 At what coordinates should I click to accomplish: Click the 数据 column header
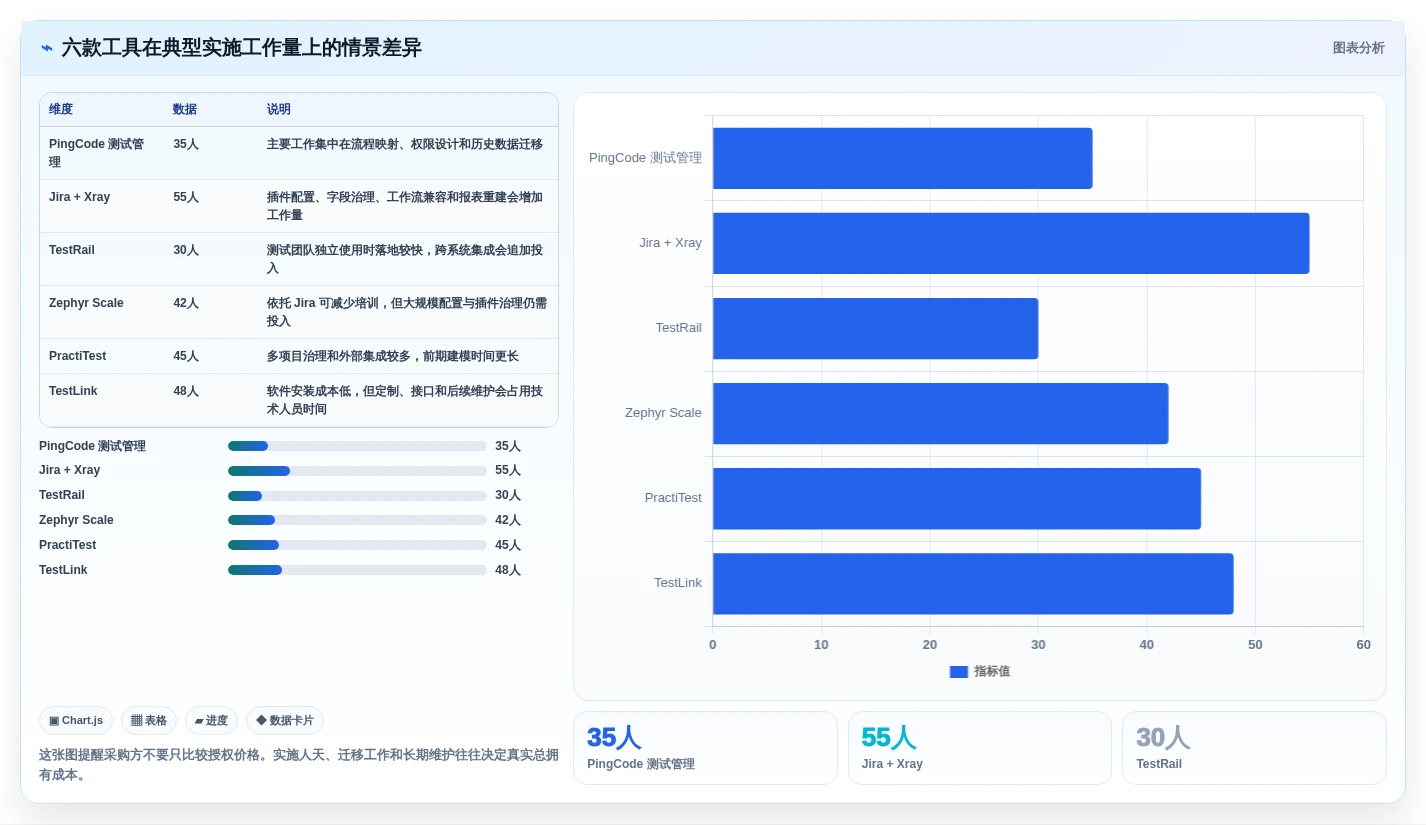(x=211, y=110)
